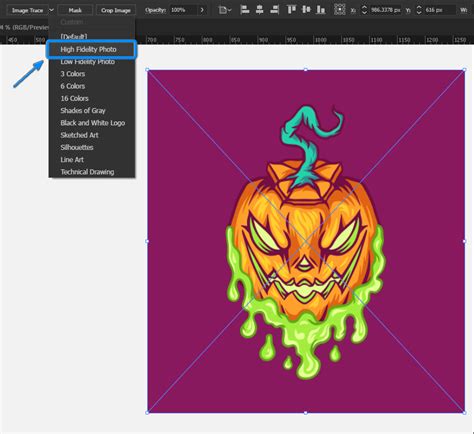Image resolution: width=474 pixels, height=434 pixels.
Task: Click the Crop Image button
Action: click(116, 10)
